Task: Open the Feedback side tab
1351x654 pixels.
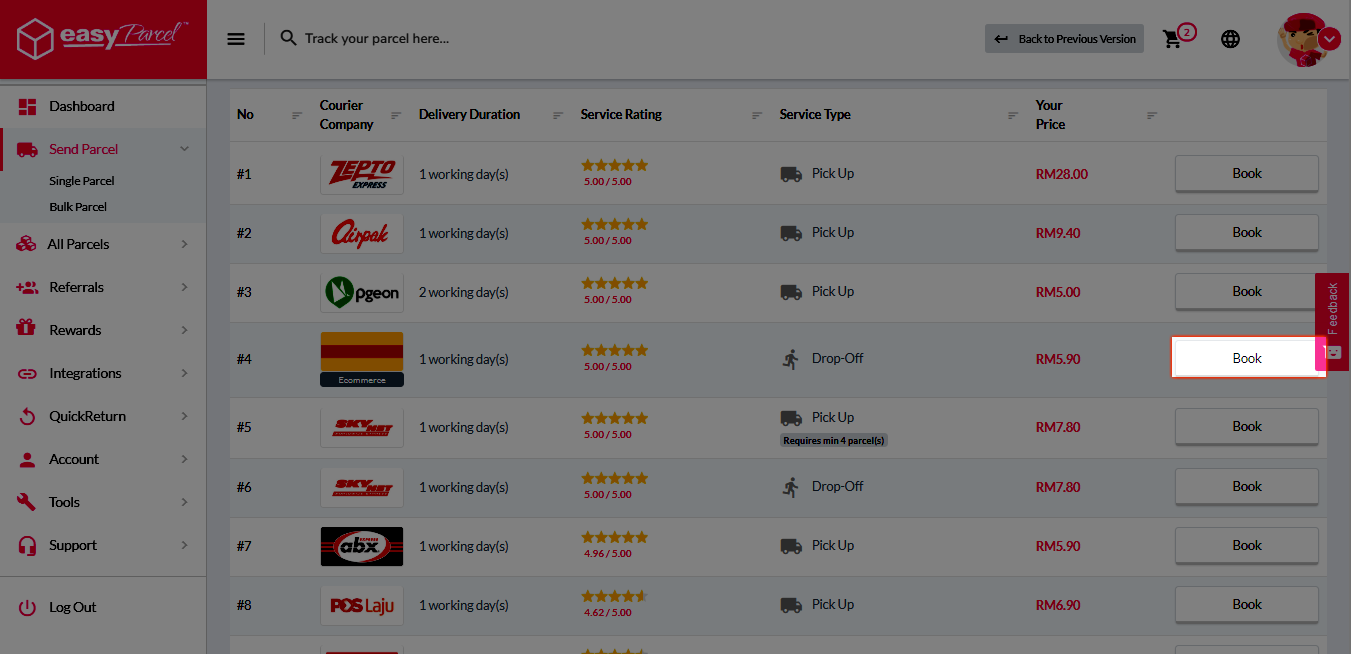Action: (x=1332, y=320)
